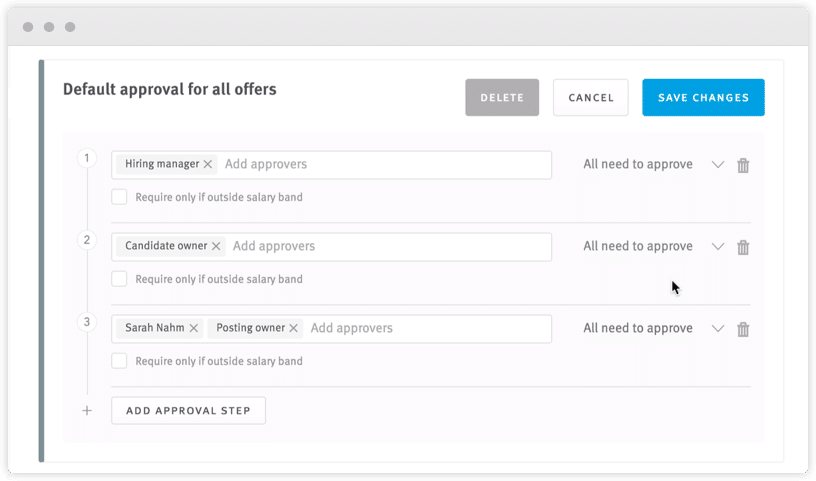The width and height of the screenshot is (816, 481).
Task: Remove step 3 using its trash icon
Action: (x=743, y=329)
